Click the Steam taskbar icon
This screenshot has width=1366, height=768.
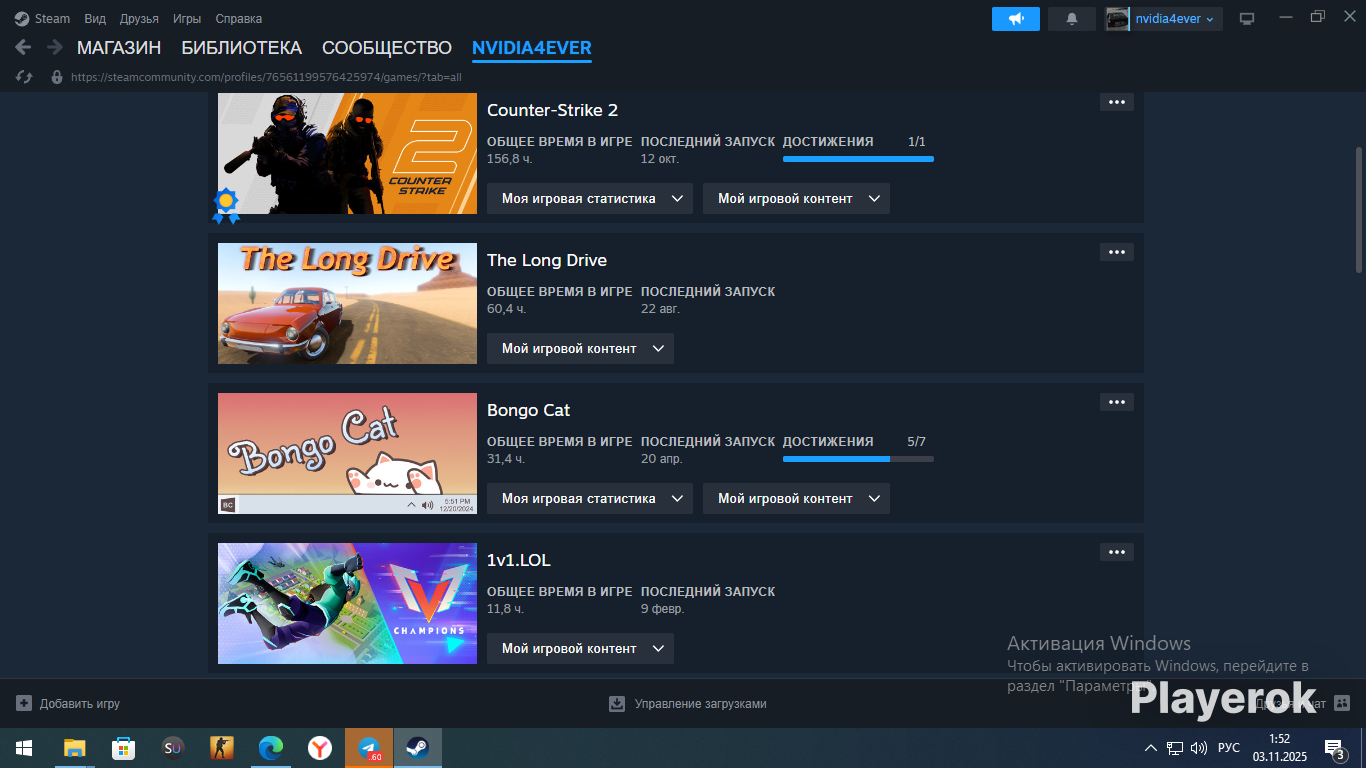[x=418, y=748]
